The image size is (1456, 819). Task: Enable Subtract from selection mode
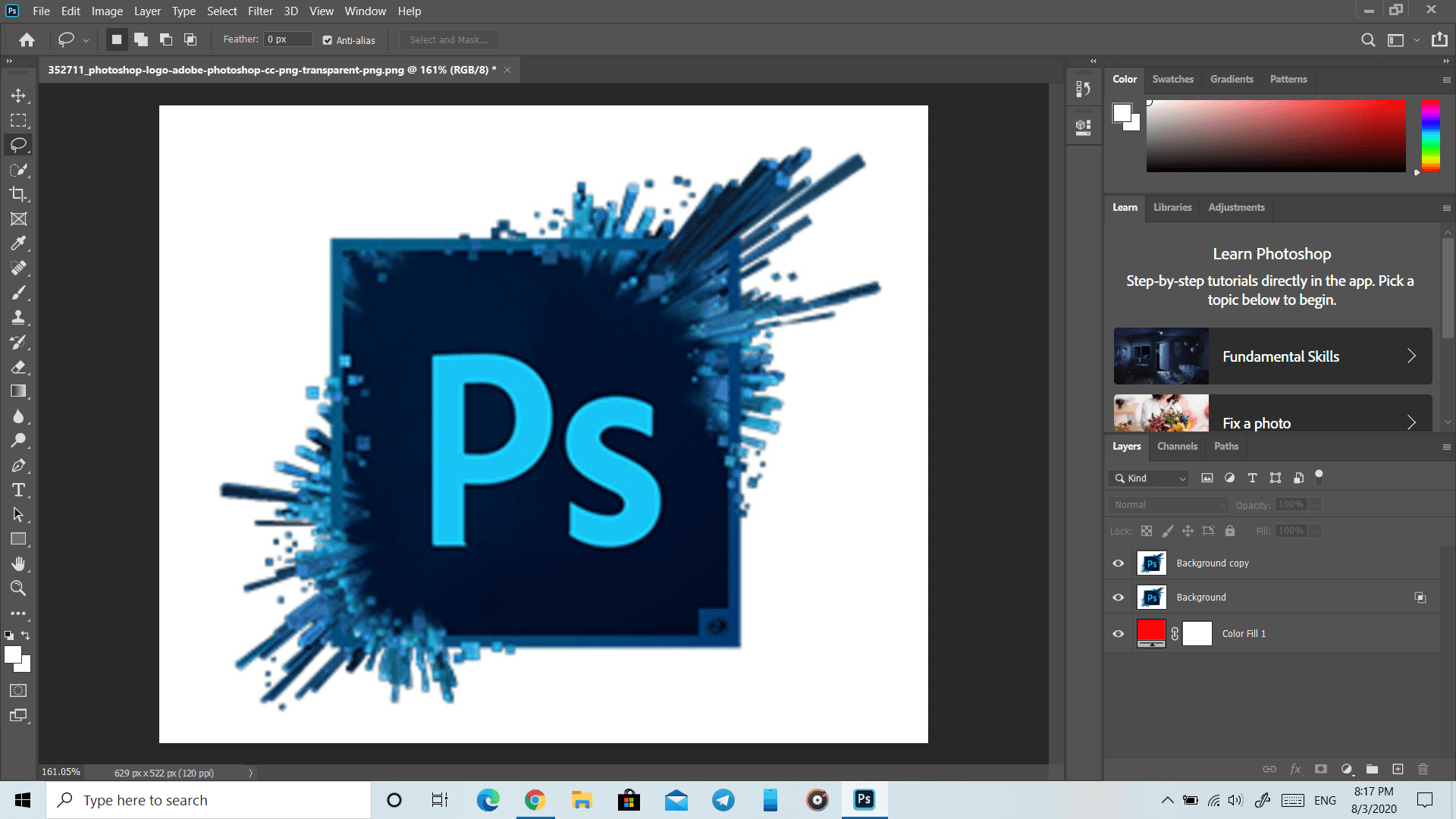(166, 39)
